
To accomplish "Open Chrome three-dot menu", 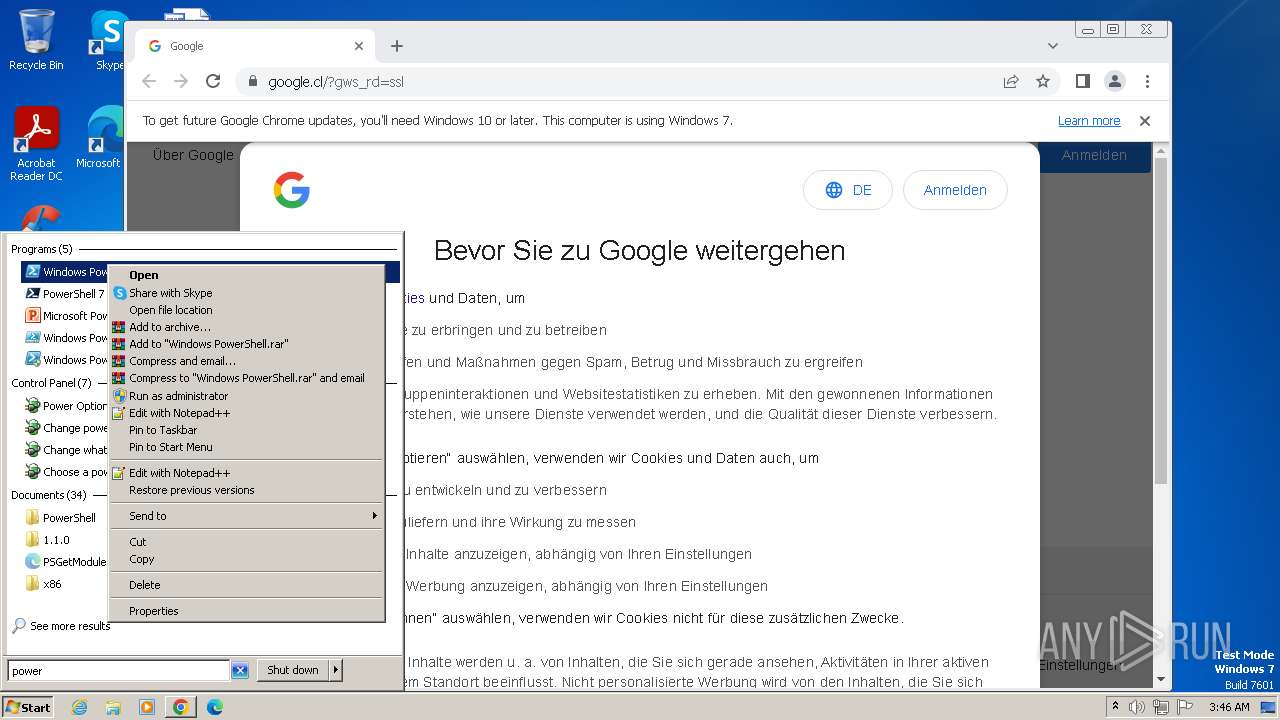I will click(x=1147, y=81).
